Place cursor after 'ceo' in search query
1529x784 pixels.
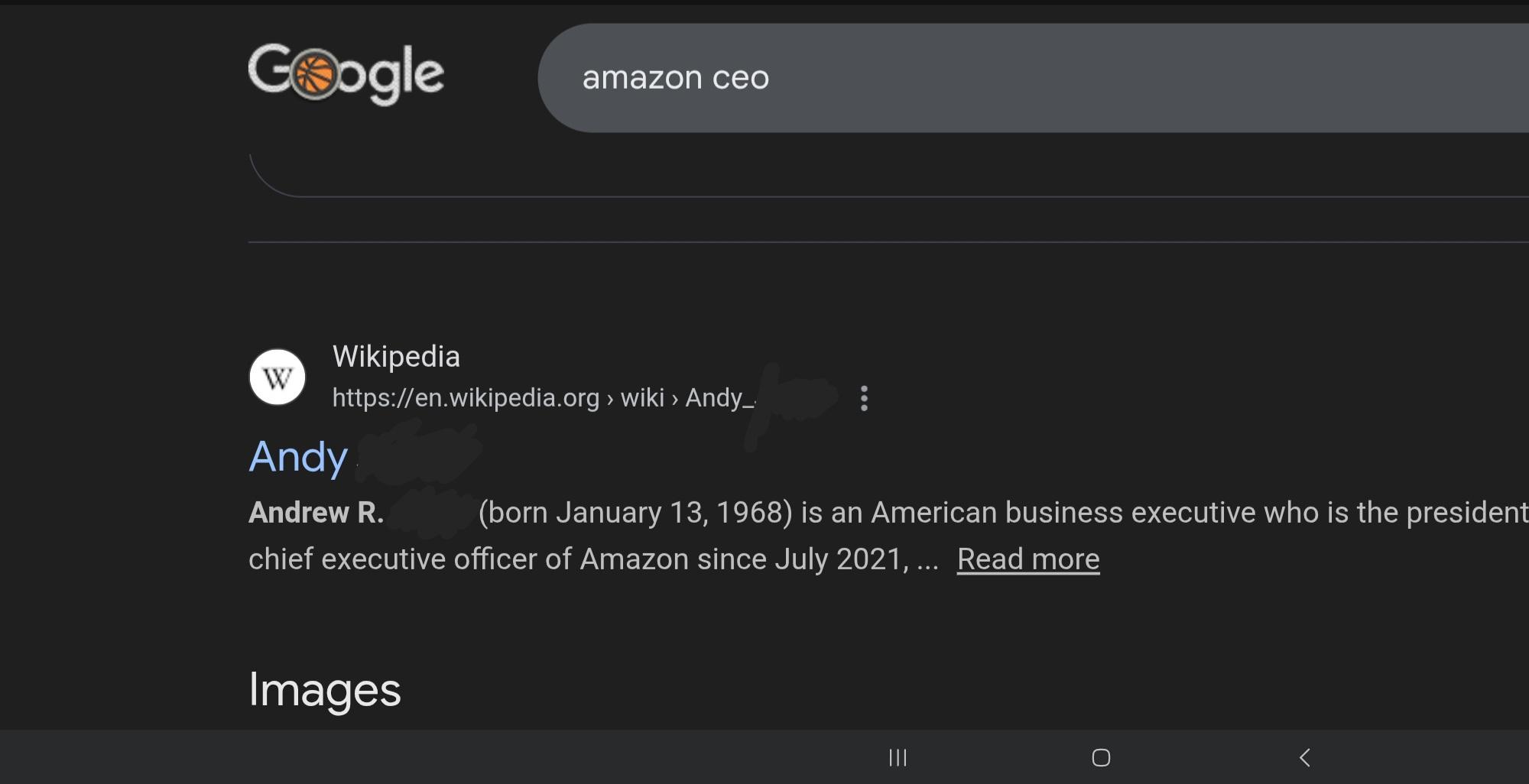click(771, 78)
